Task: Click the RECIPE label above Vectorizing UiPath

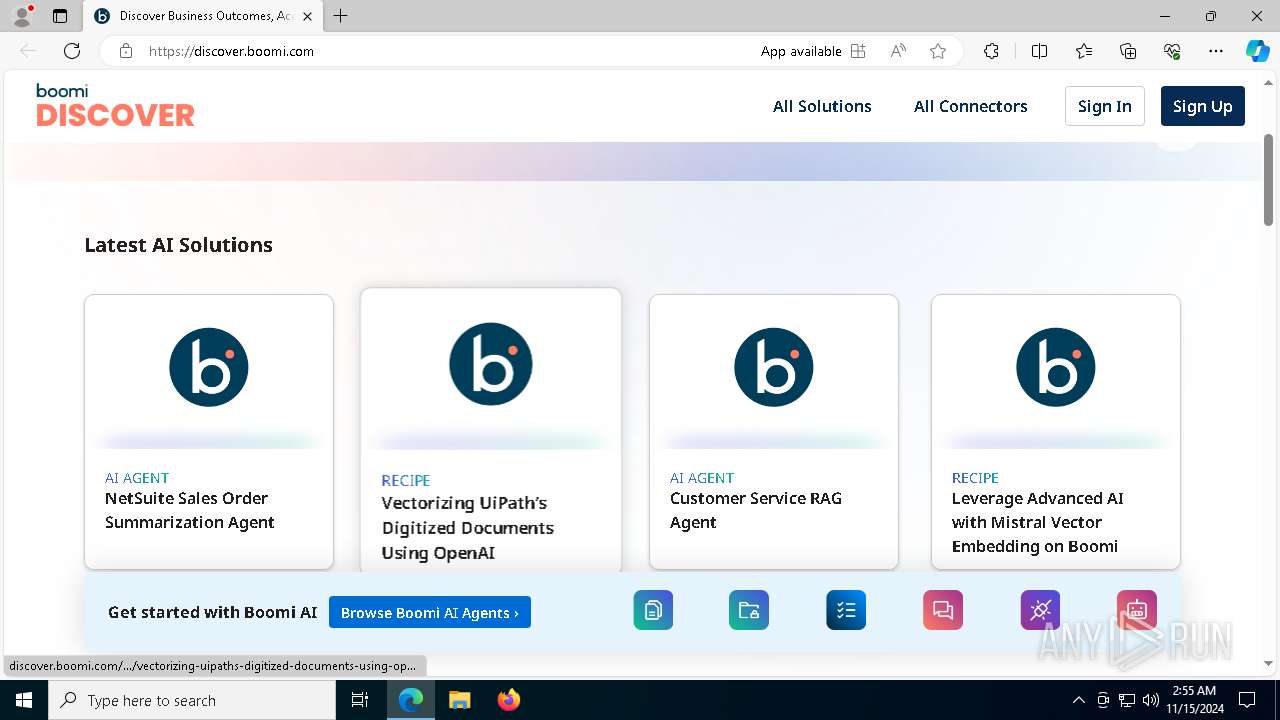Action: point(406,480)
